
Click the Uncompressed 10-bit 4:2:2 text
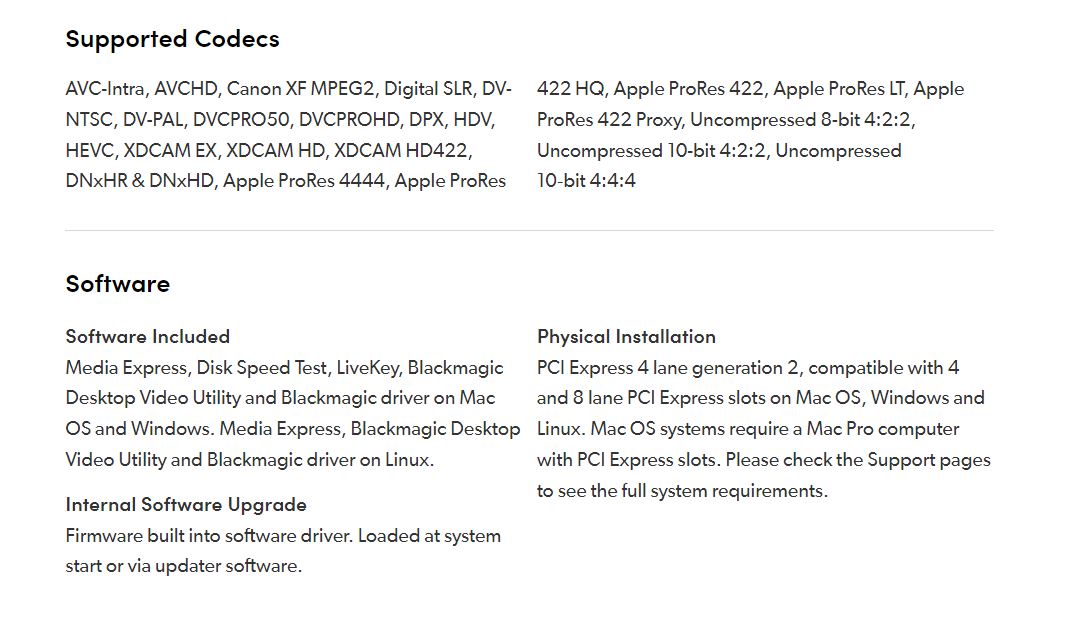pyautogui.click(x=651, y=151)
